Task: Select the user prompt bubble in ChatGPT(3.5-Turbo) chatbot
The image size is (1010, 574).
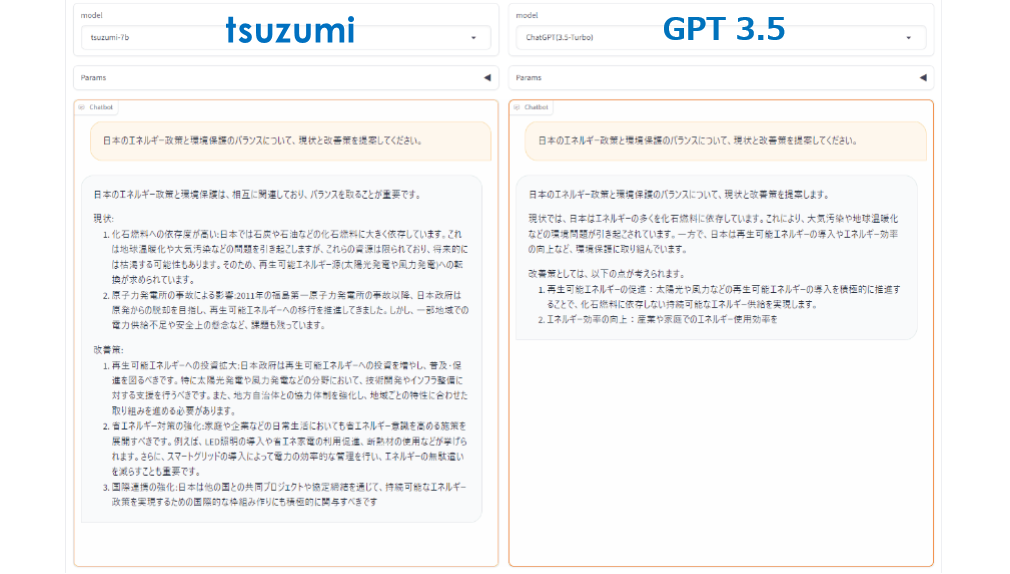Action: (725, 140)
